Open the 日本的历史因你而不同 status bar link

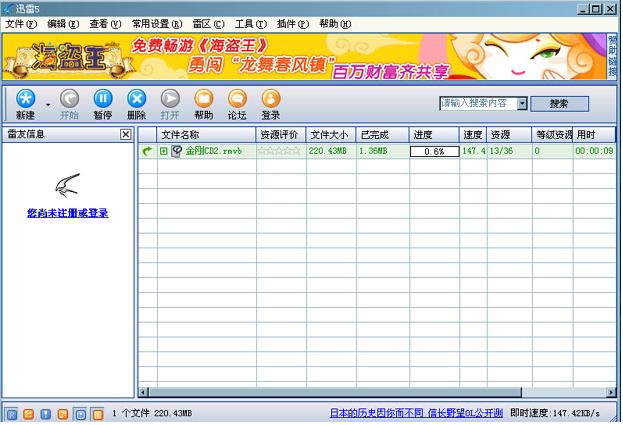[416, 413]
